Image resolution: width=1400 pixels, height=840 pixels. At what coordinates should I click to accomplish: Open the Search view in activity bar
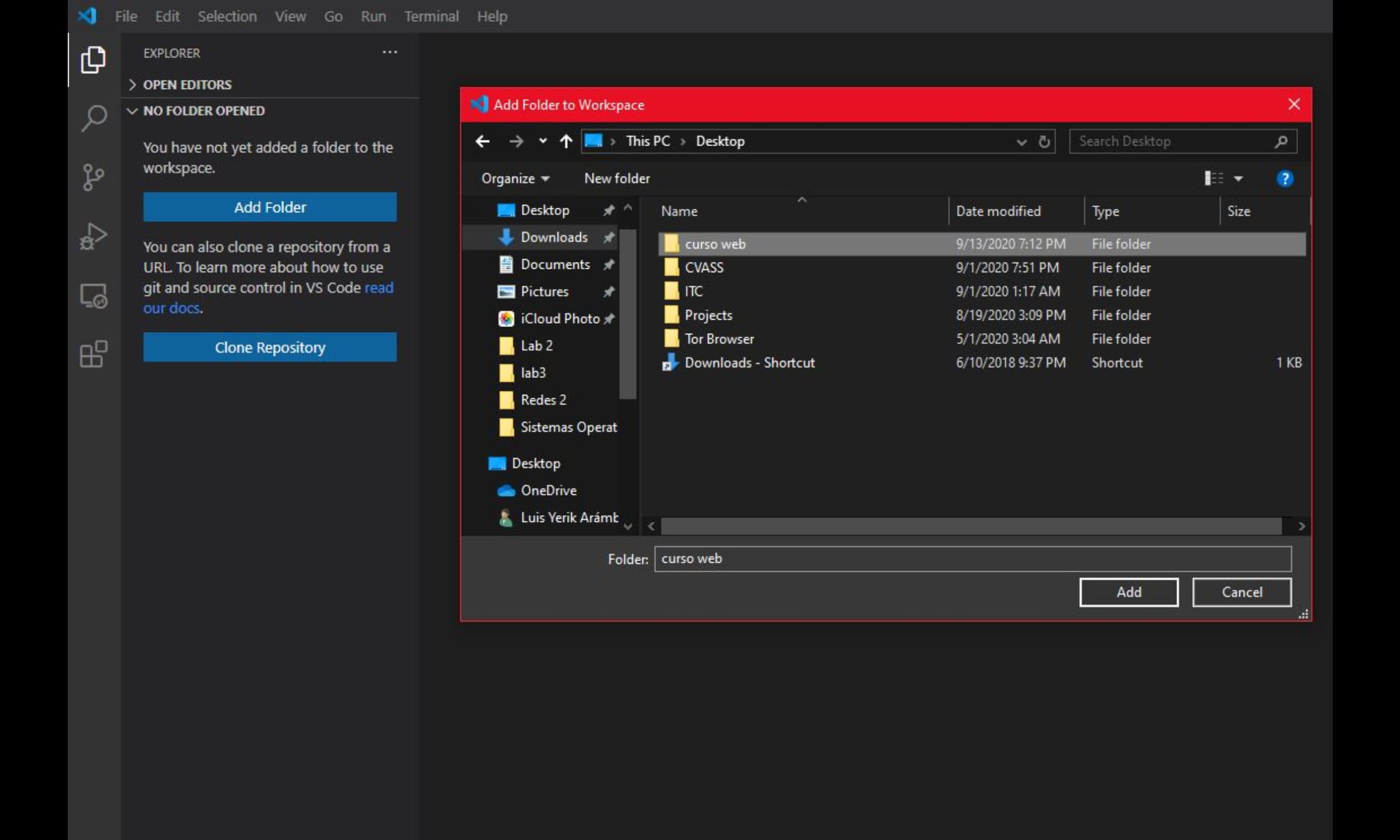pos(94,118)
